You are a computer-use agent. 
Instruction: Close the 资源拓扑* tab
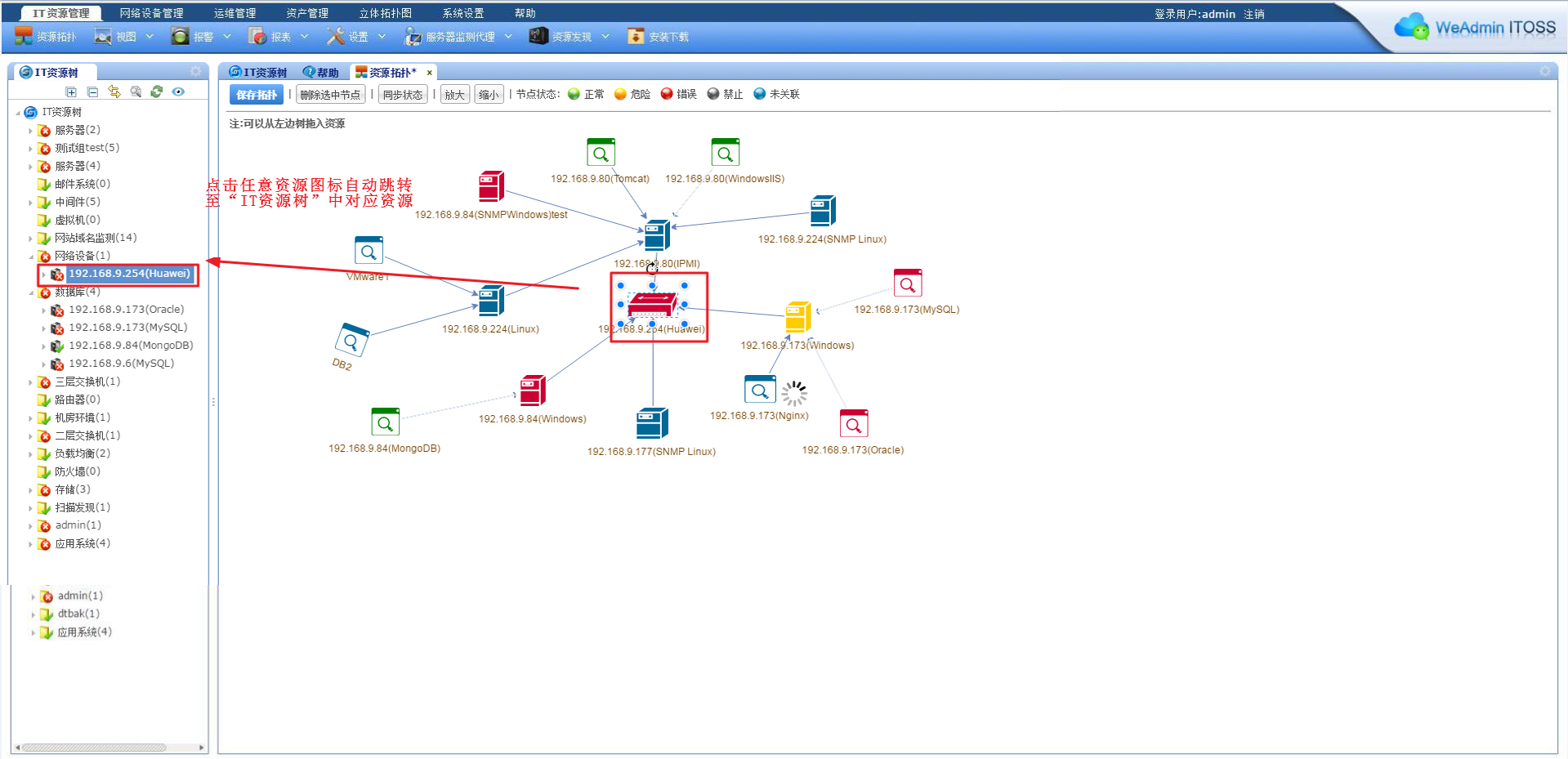(x=429, y=73)
